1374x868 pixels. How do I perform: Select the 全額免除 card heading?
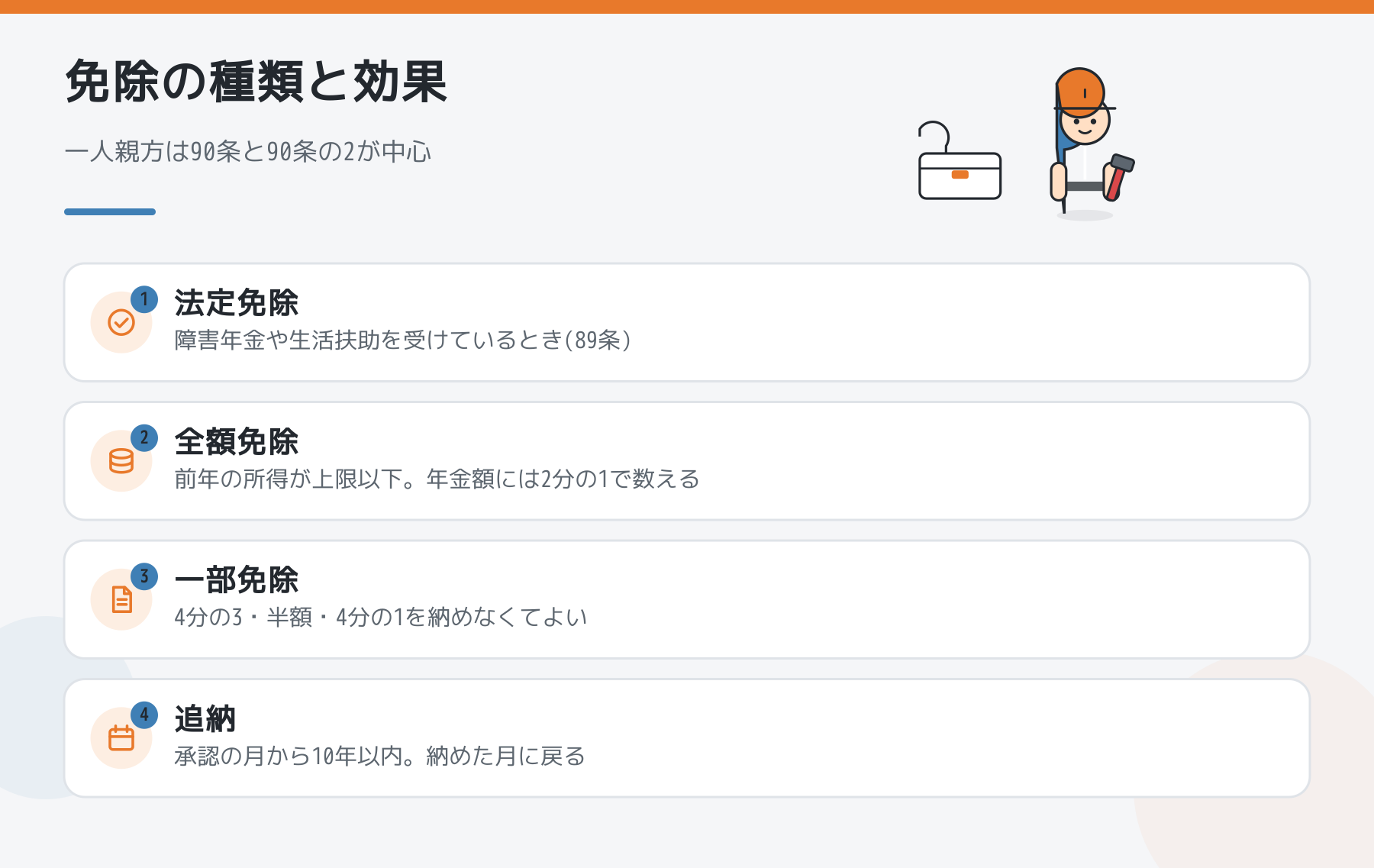click(236, 442)
